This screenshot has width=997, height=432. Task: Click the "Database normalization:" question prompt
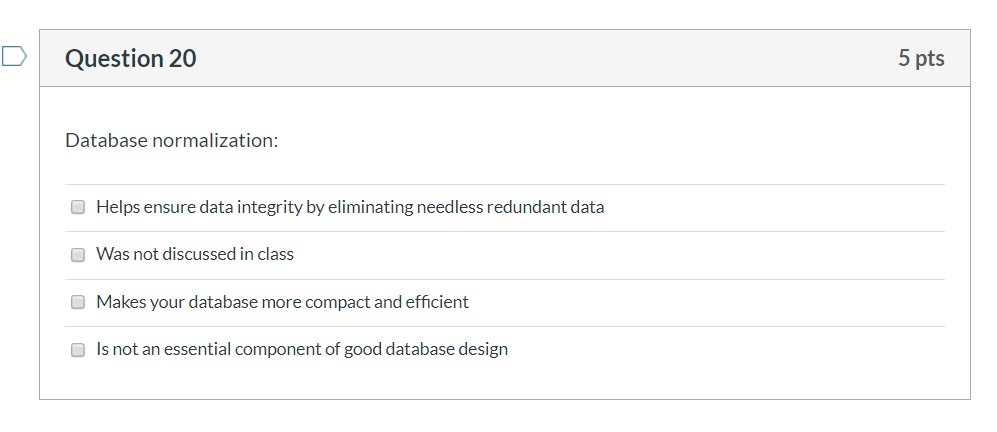[171, 141]
